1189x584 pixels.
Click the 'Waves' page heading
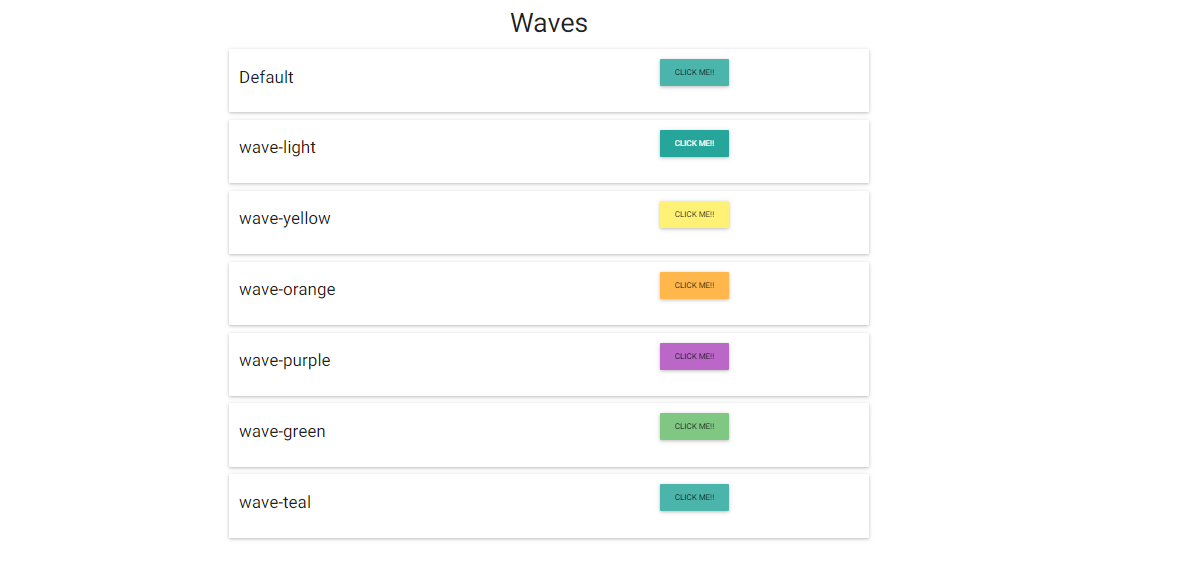tap(549, 23)
